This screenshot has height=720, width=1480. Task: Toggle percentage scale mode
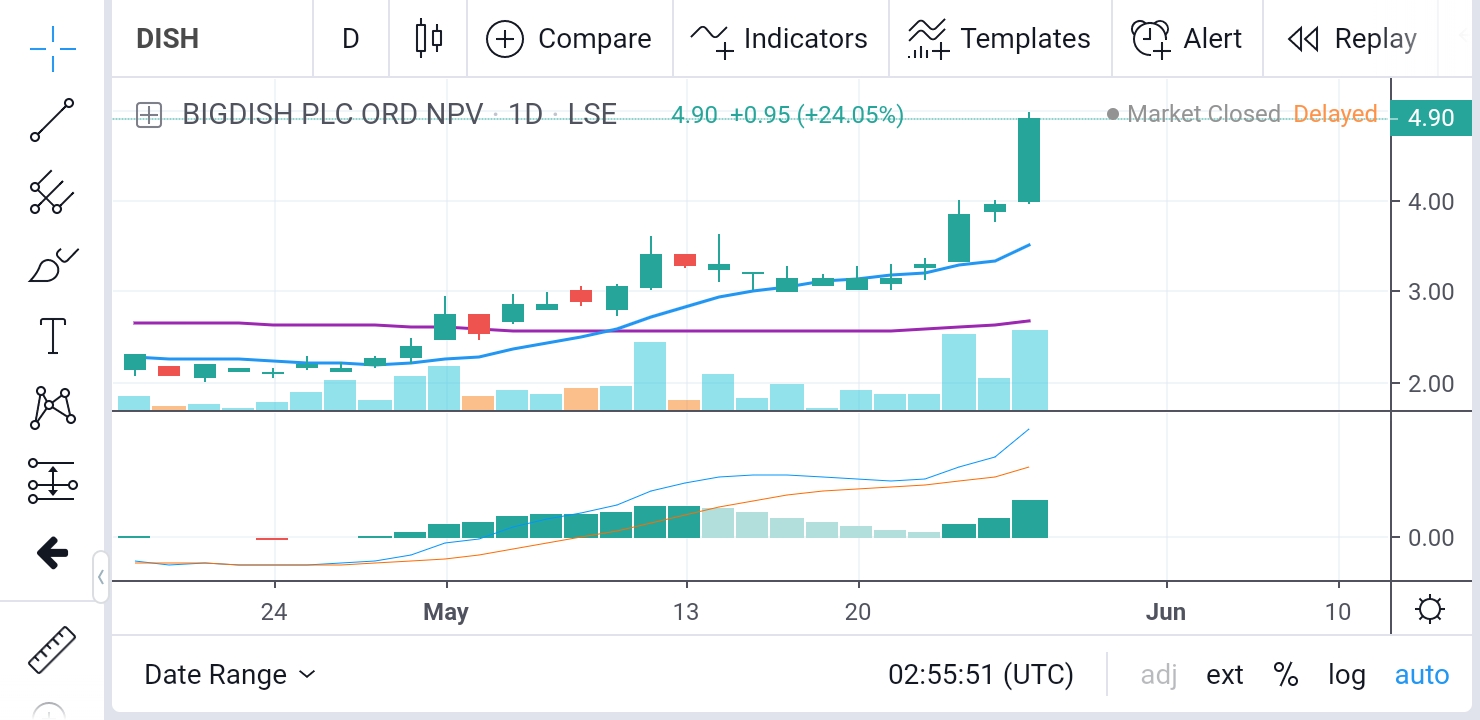(x=1285, y=675)
